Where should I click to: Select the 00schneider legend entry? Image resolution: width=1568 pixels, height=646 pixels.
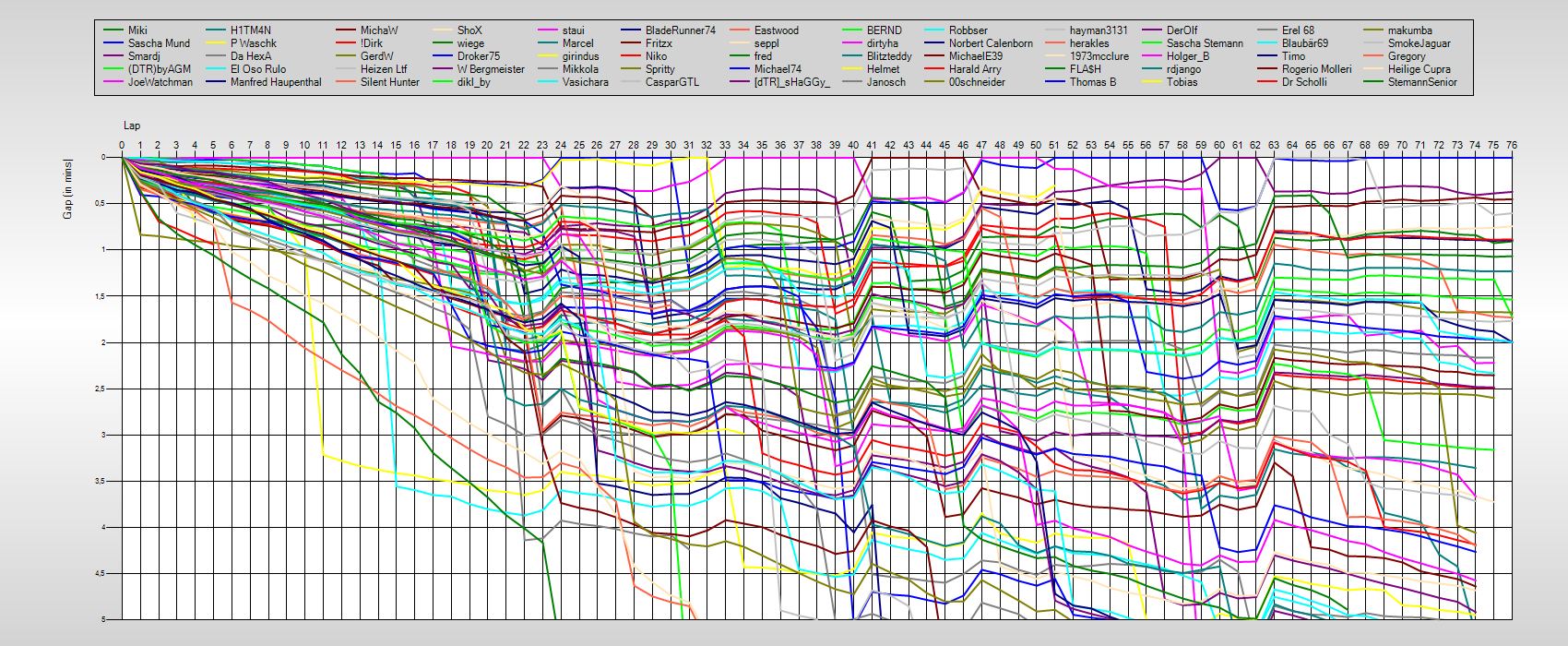tap(977, 82)
